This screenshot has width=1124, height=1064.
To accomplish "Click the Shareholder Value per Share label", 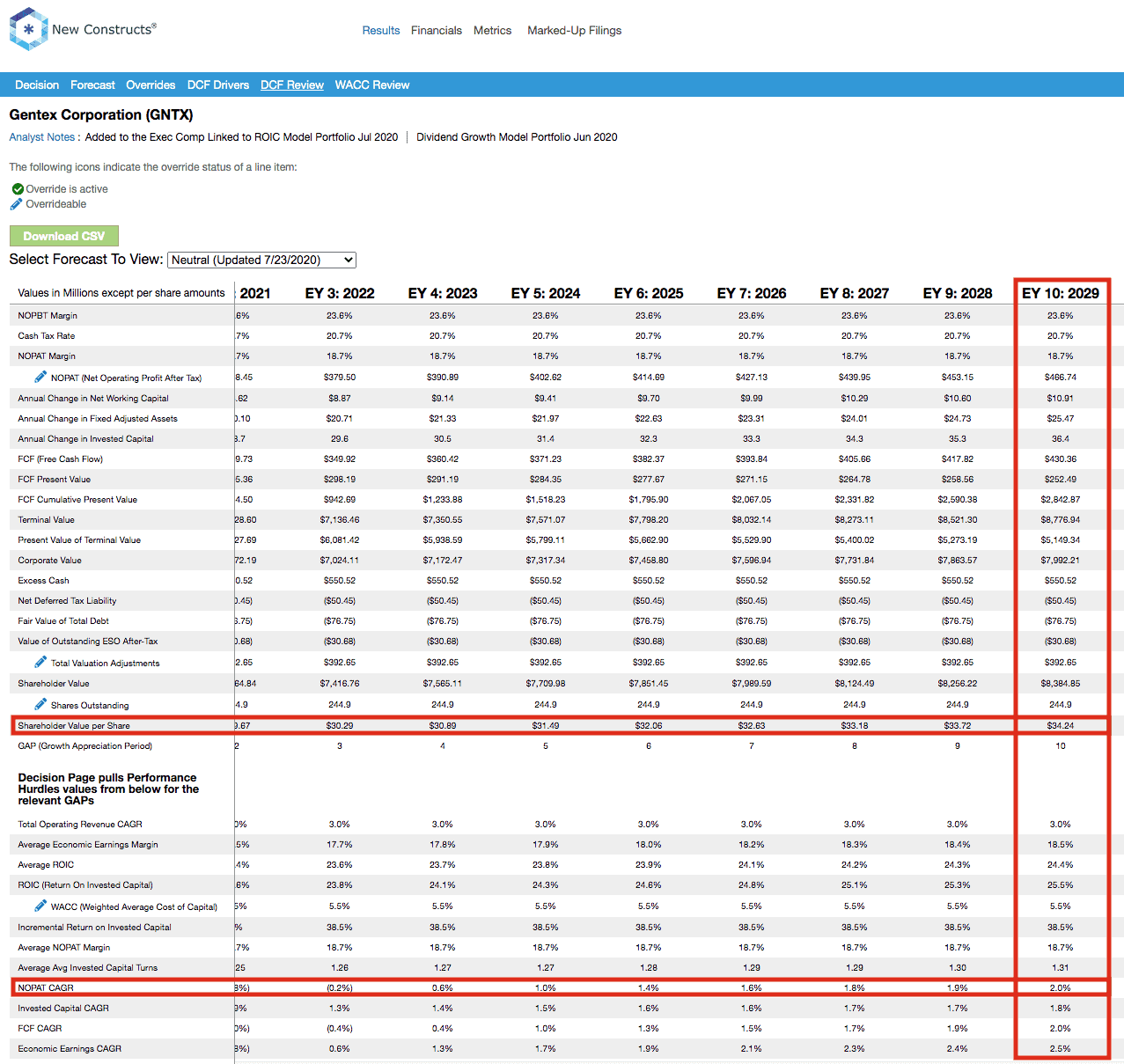I will pyautogui.click(x=74, y=725).
